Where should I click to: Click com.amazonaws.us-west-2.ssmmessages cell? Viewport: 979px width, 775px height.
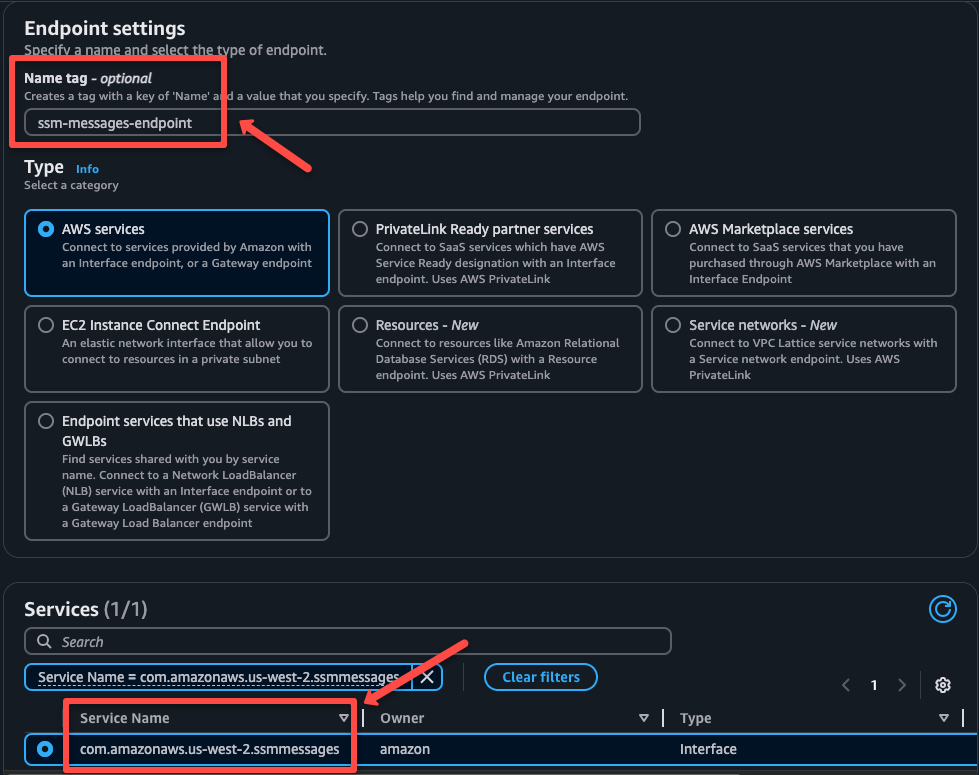point(210,749)
